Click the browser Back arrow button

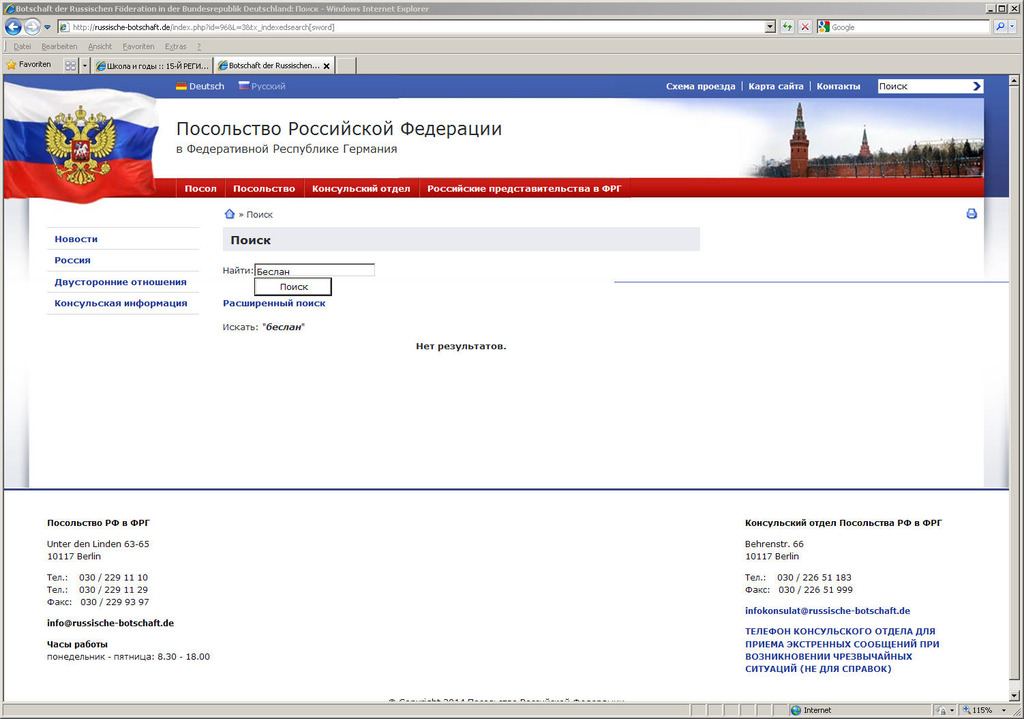click(x=13, y=27)
